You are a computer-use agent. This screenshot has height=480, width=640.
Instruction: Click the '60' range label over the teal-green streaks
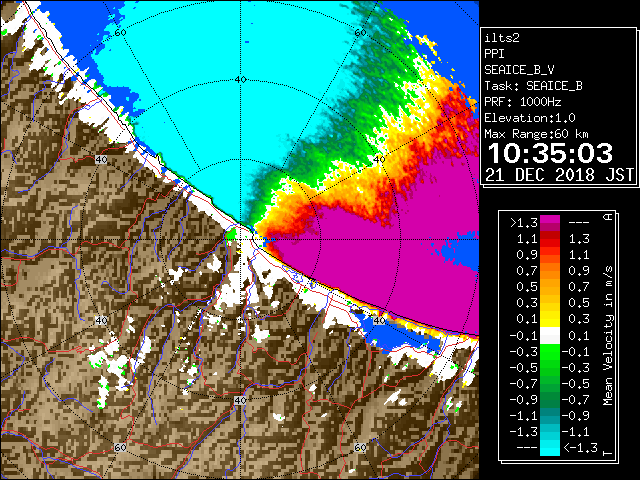coord(360,33)
